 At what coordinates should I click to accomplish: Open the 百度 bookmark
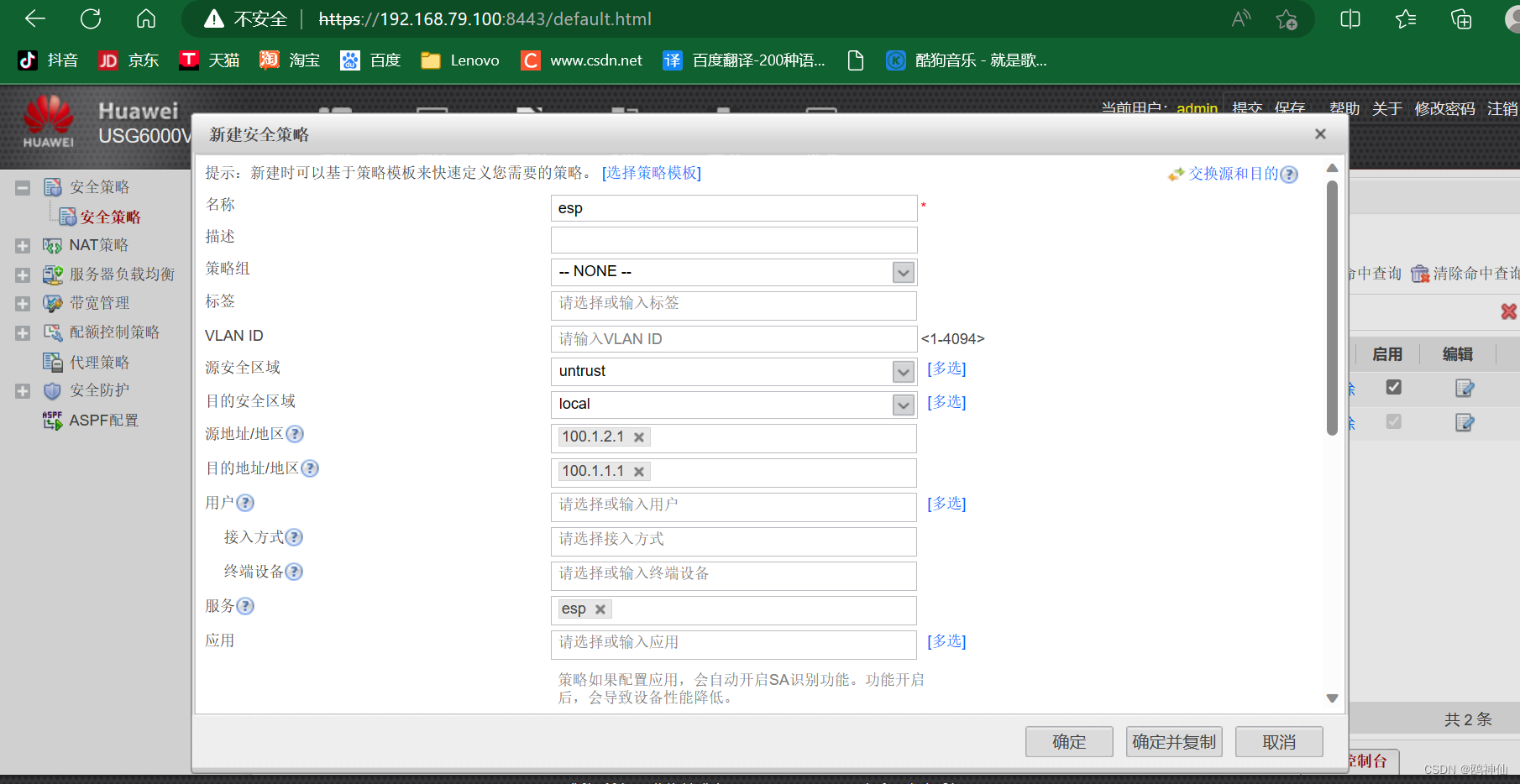(x=370, y=60)
